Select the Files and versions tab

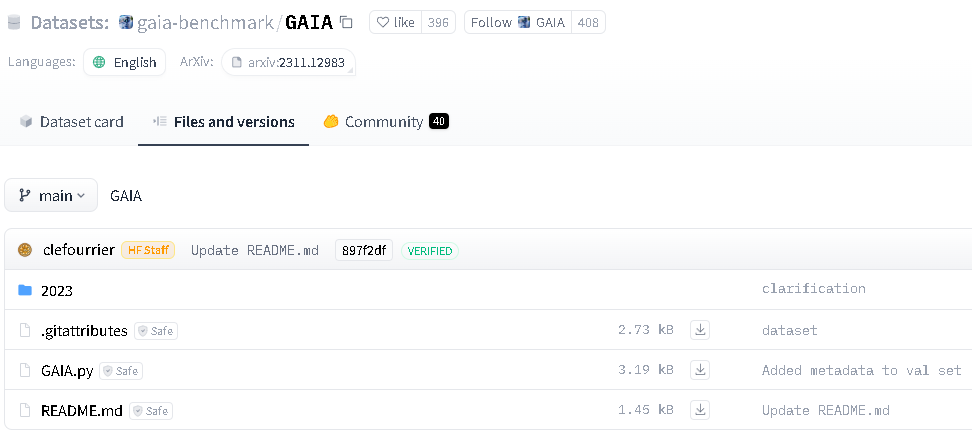[x=224, y=121]
